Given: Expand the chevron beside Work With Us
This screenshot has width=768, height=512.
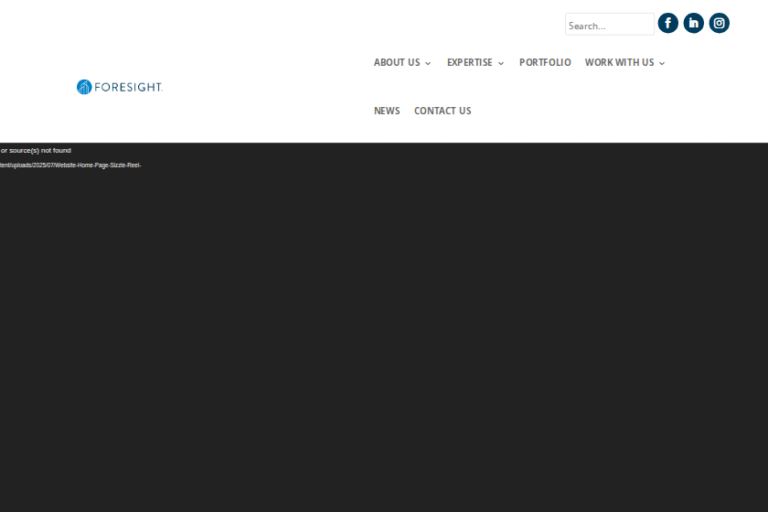Looking at the screenshot, I should [662, 63].
